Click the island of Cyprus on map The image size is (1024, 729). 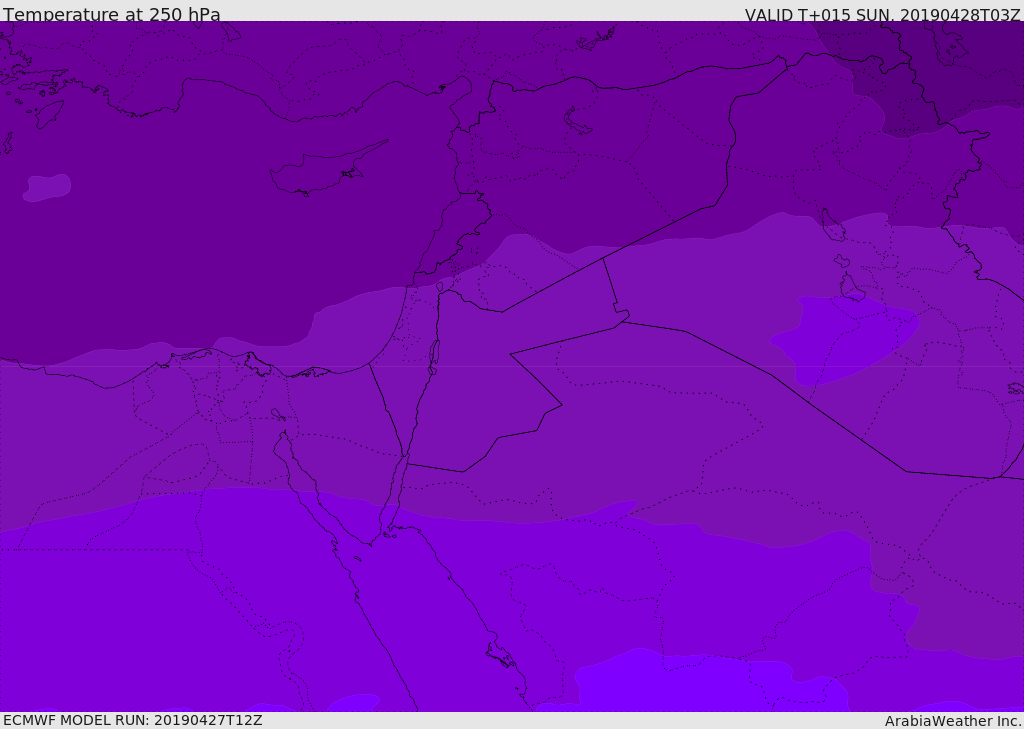[328, 167]
